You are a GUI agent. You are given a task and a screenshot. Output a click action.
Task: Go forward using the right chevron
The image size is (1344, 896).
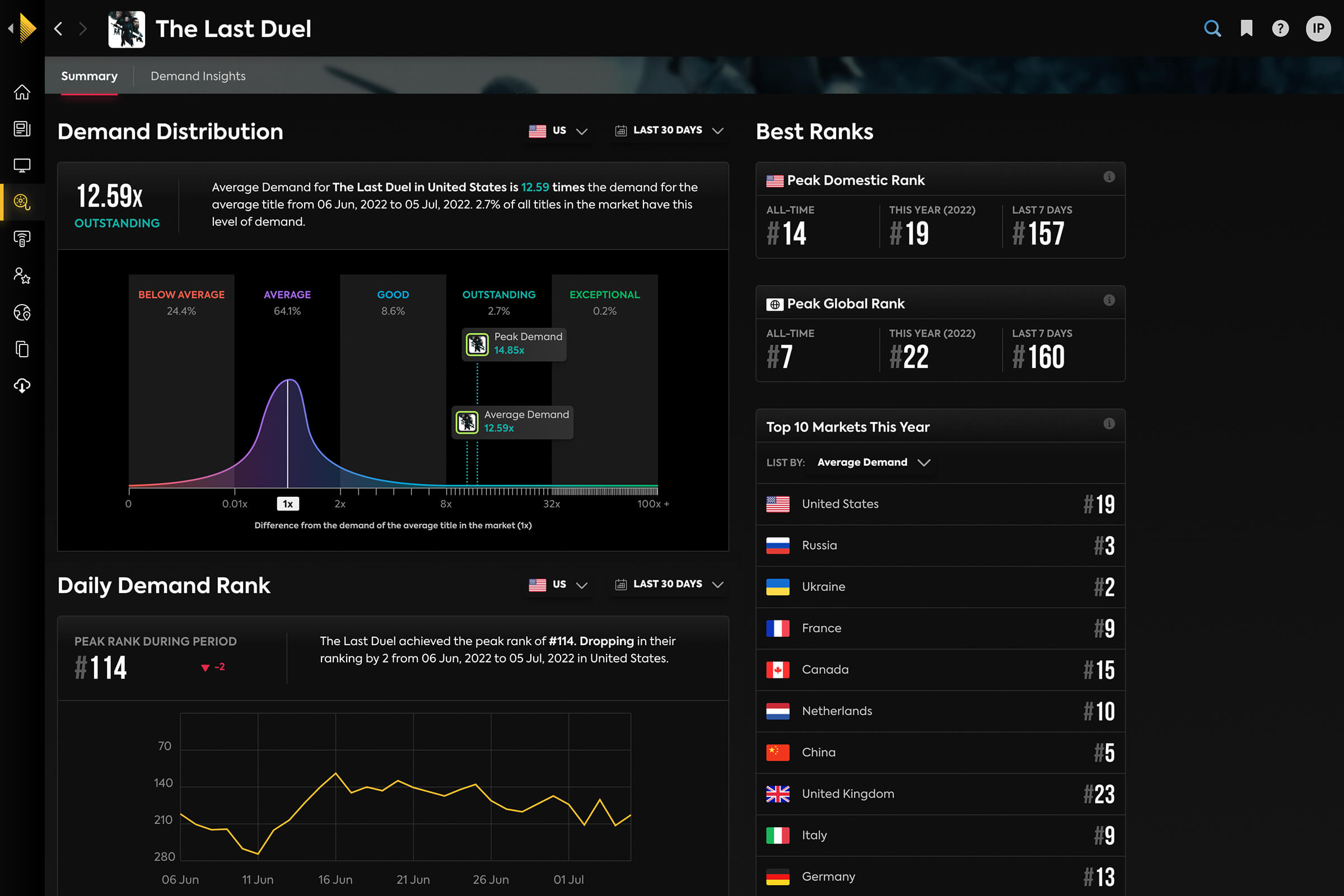[83, 29]
